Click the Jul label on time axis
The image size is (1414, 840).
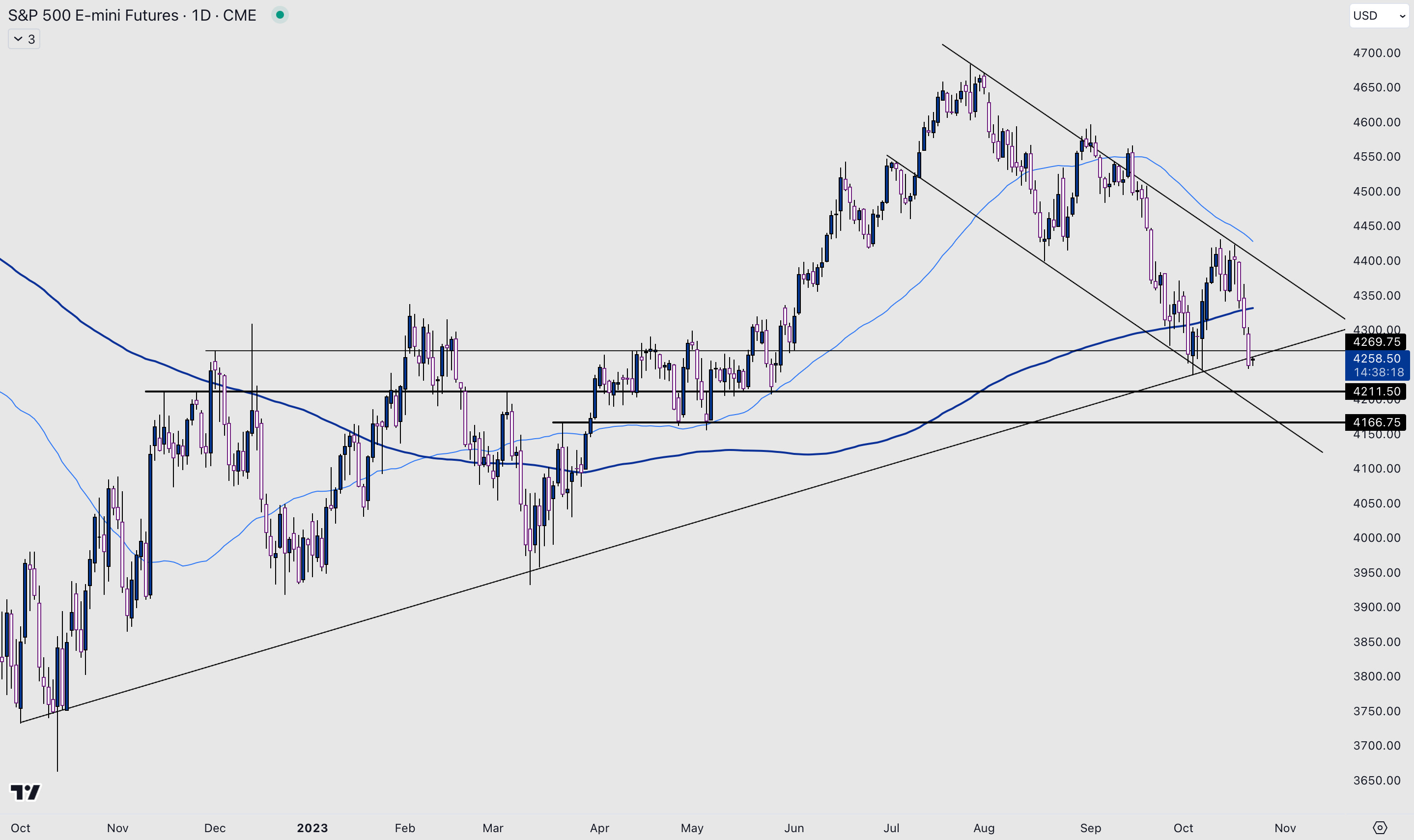[892, 828]
